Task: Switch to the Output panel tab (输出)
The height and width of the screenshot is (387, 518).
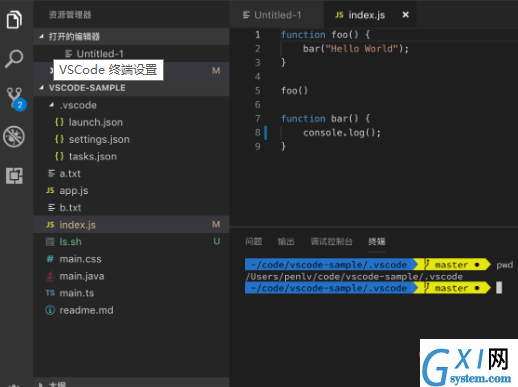Action: point(286,241)
